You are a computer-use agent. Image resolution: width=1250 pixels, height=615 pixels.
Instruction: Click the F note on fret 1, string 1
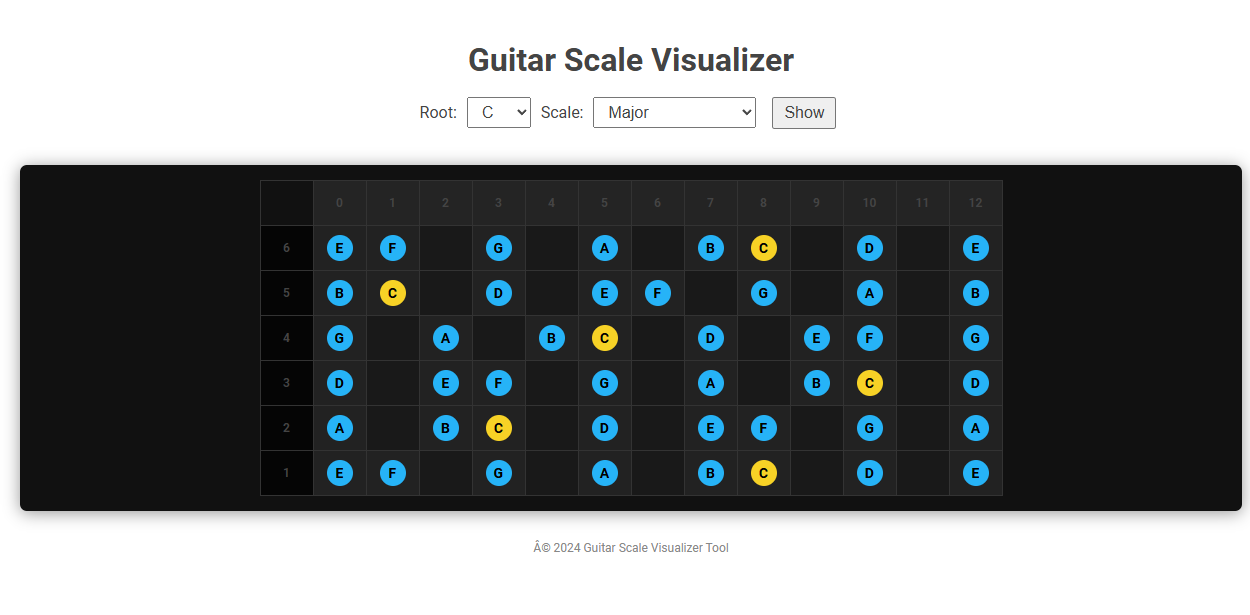click(x=392, y=472)
